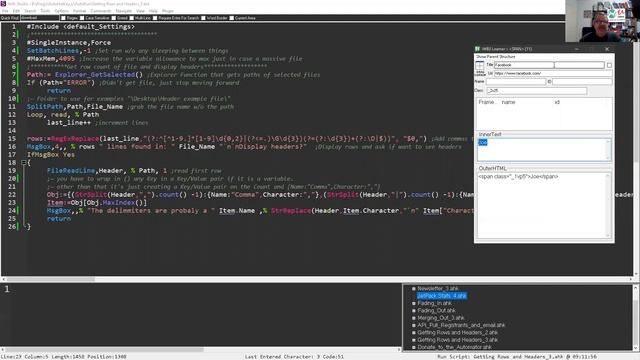The image size is (640, 360).
Task: Select Fading_In.ahk in the file list
Action: (x=434, y=303)
